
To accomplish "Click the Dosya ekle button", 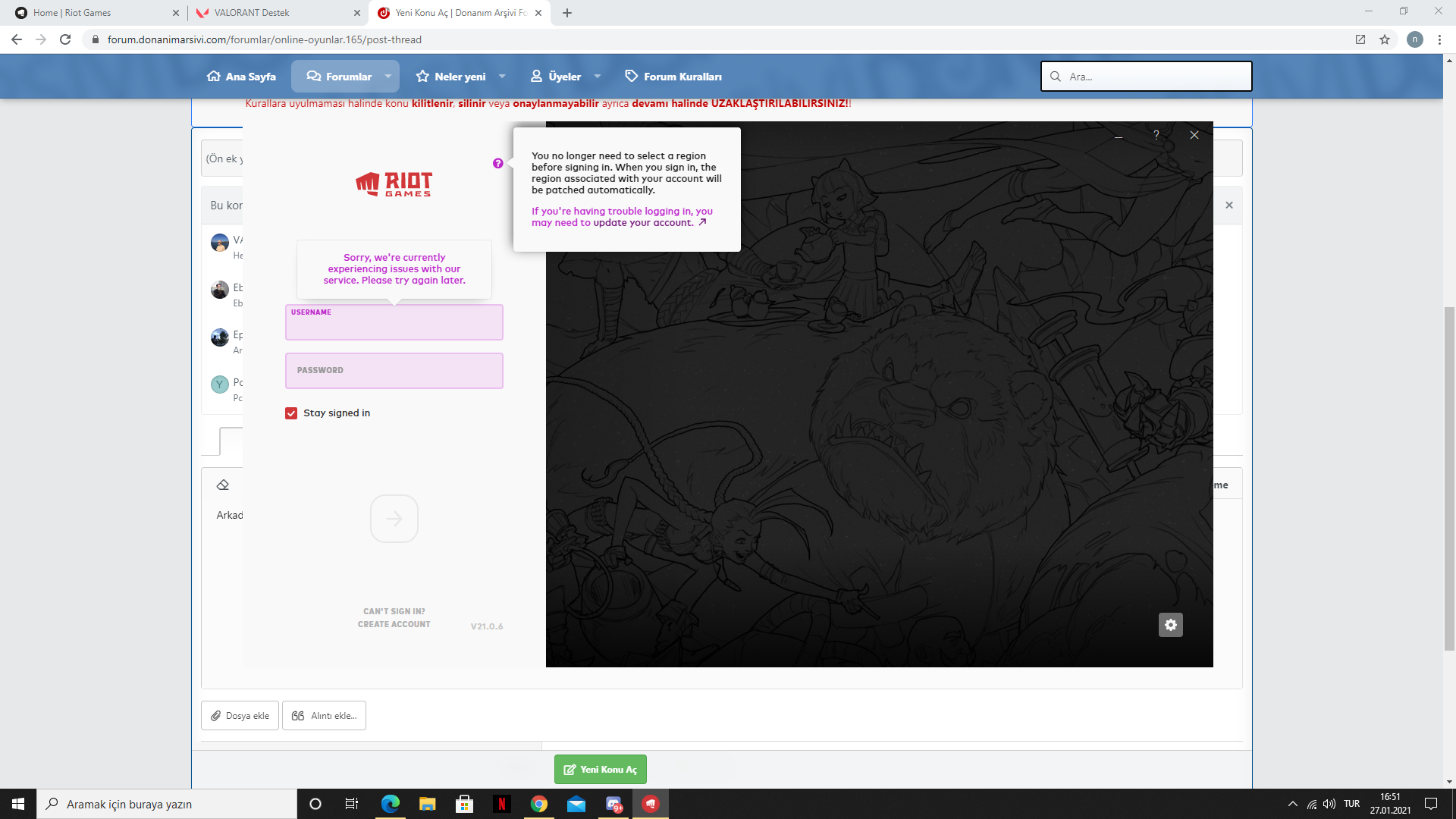I will click(x=240, y=716).
